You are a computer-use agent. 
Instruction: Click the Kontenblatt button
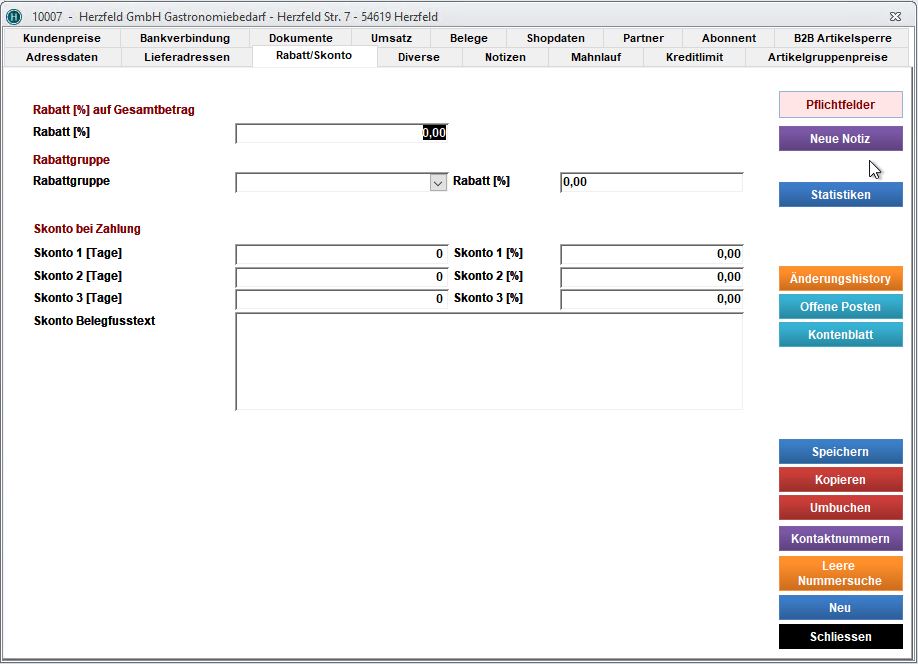pos(840,335)
